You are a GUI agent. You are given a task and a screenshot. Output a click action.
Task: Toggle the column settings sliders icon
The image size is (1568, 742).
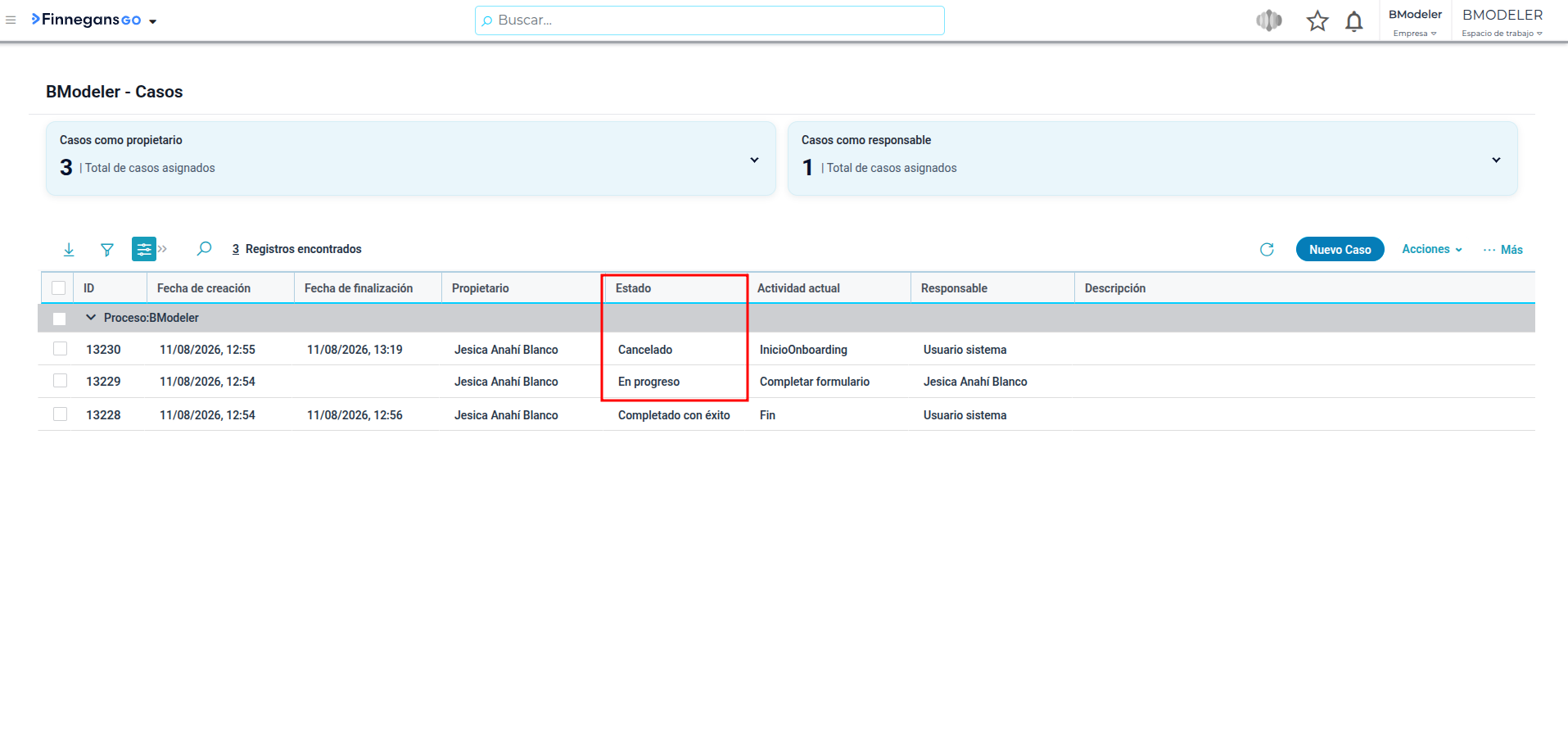point(144,249)
